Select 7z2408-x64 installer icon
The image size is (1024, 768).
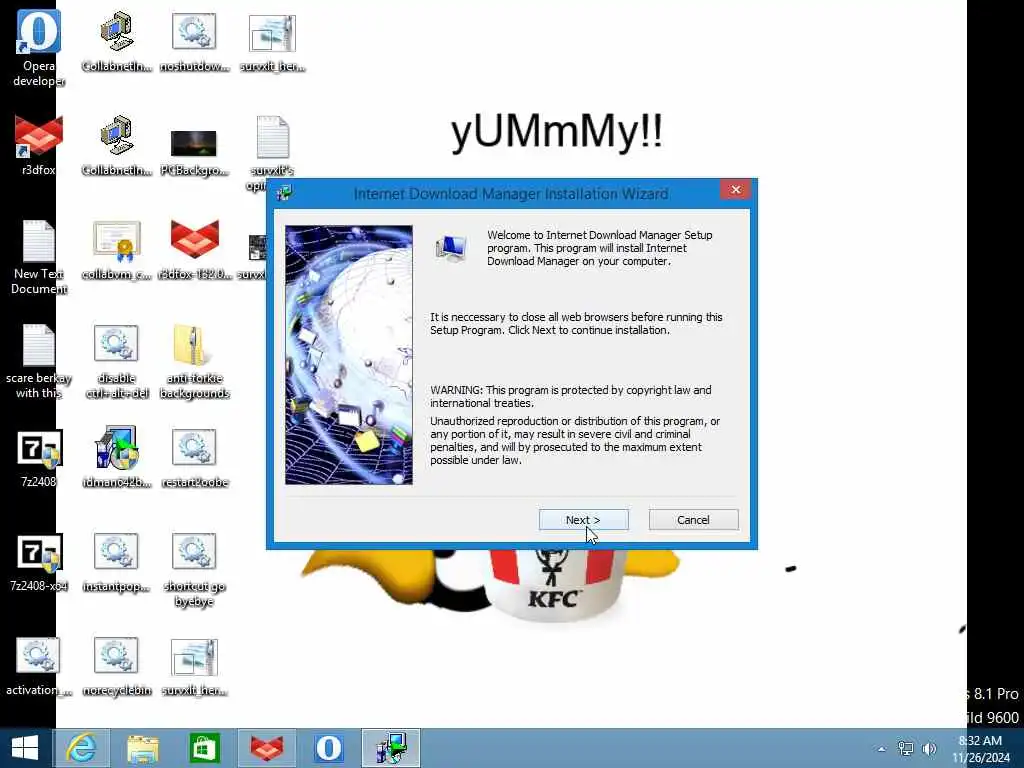39,563
